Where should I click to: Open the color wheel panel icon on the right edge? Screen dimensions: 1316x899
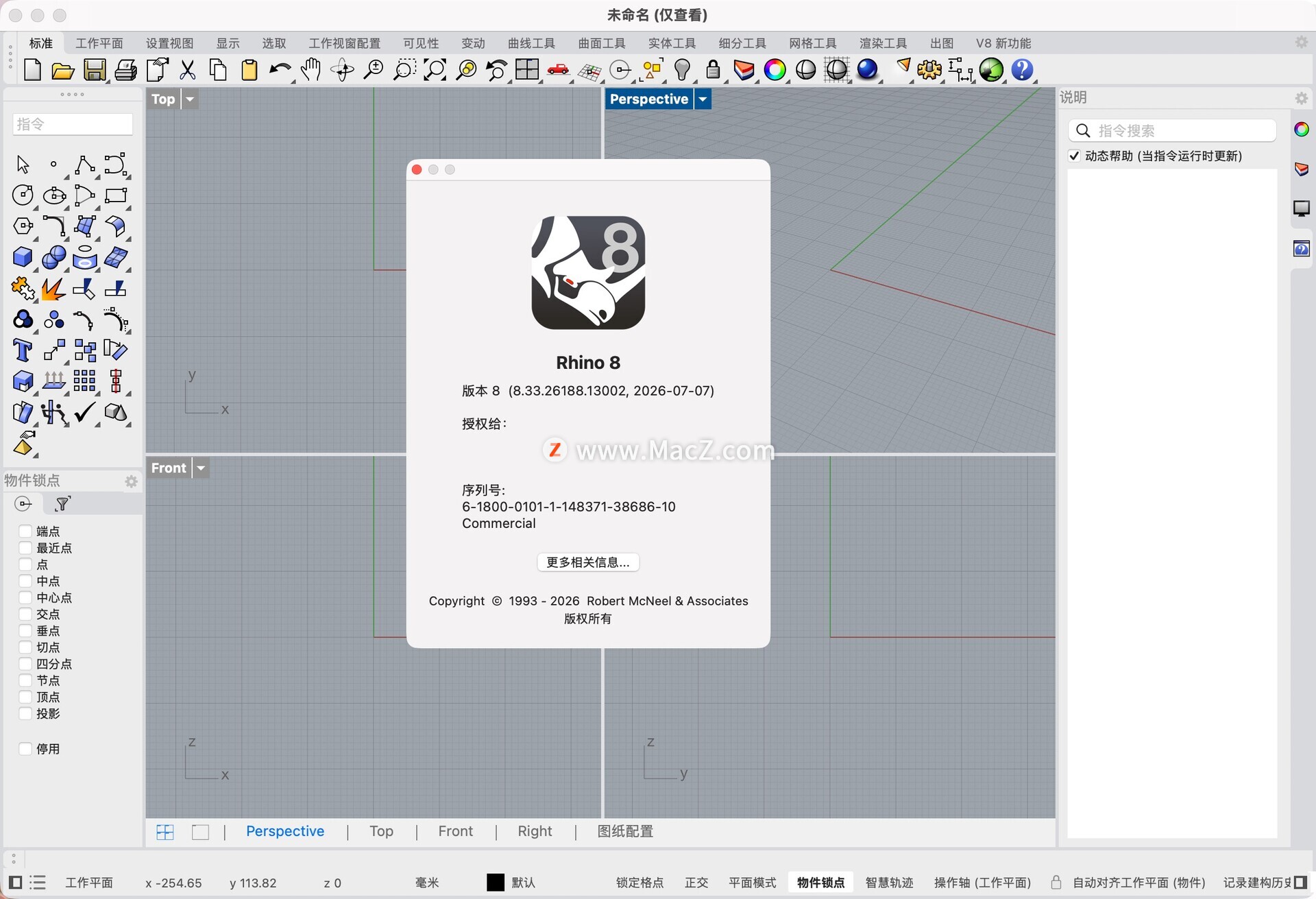tap(1302, 130)
